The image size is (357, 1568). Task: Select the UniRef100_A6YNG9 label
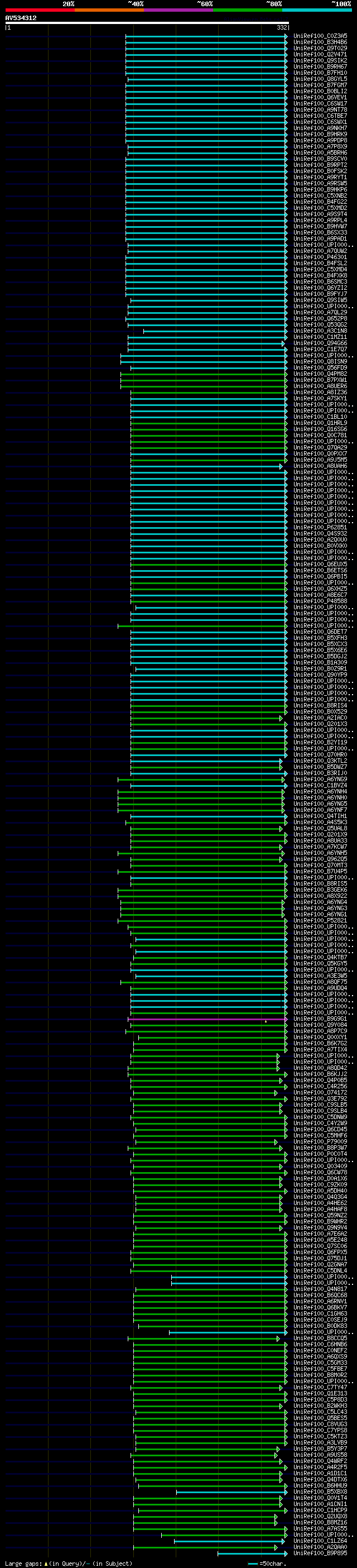(321, 779)
